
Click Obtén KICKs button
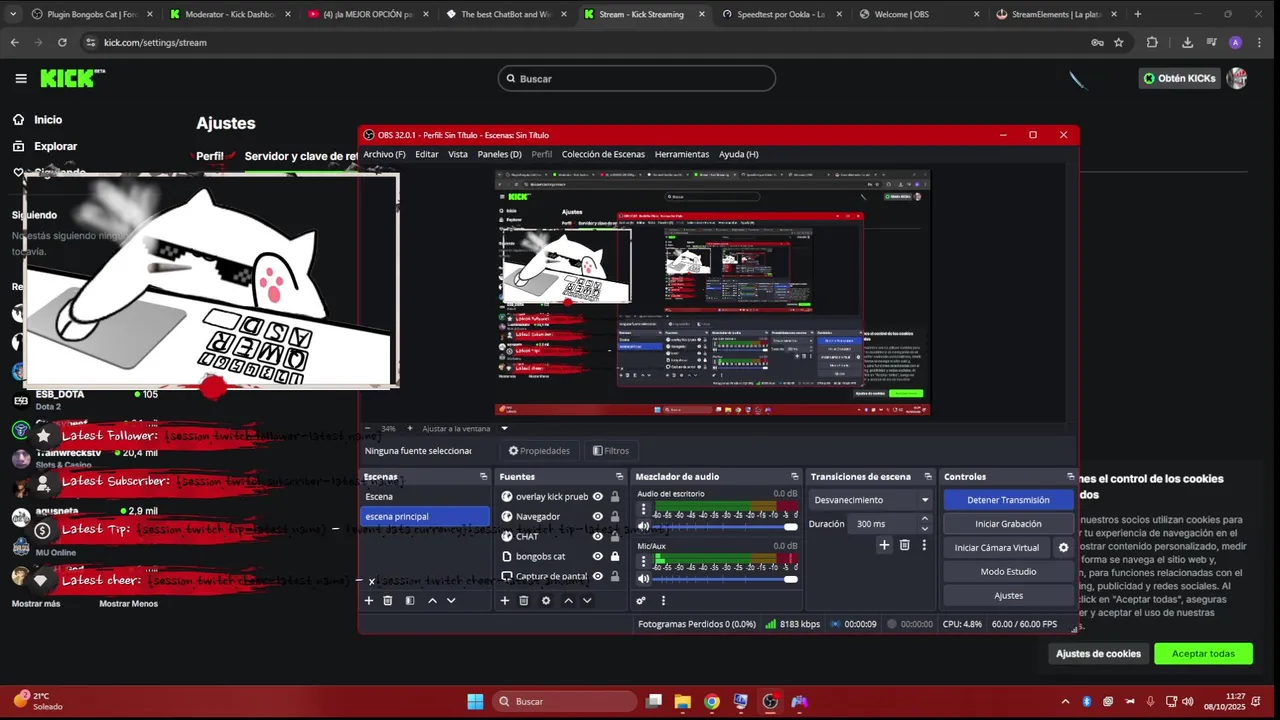1180,79
